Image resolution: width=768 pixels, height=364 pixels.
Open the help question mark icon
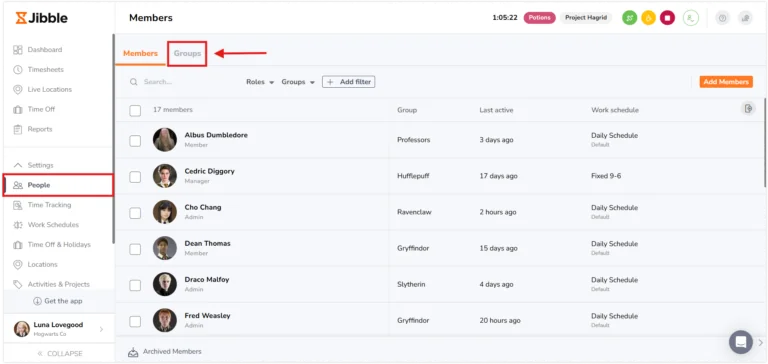722,18
